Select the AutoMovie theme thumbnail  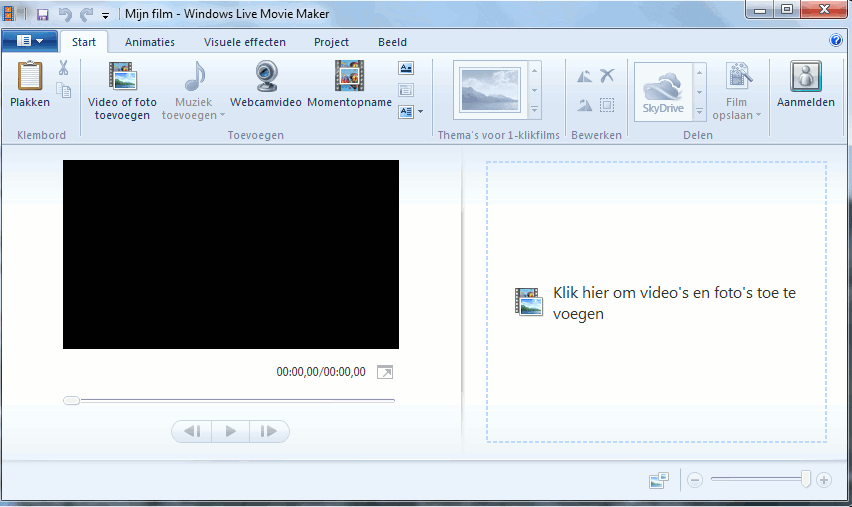[490, 90]
